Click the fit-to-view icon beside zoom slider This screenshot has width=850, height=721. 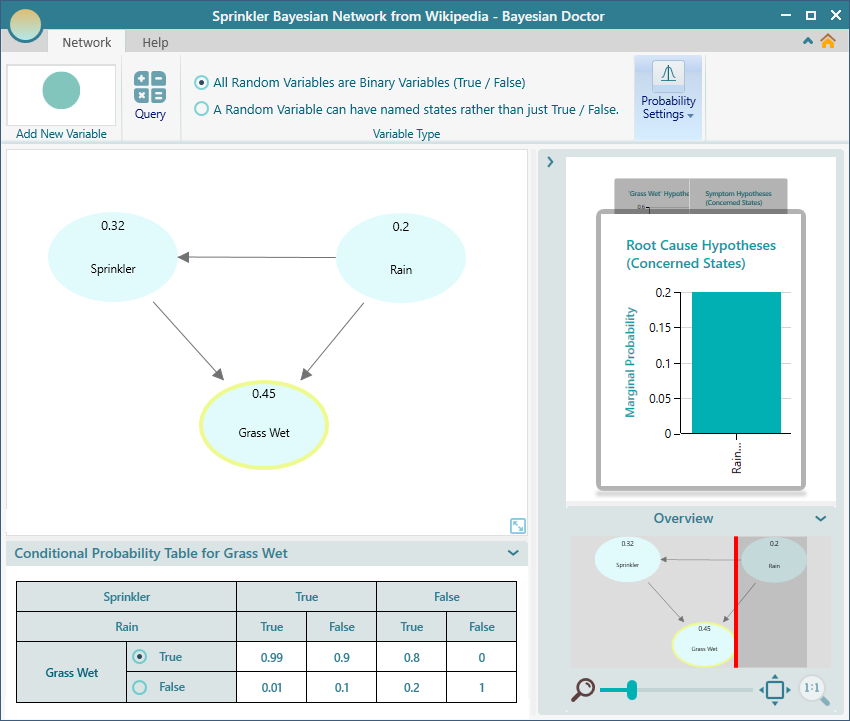774,689
